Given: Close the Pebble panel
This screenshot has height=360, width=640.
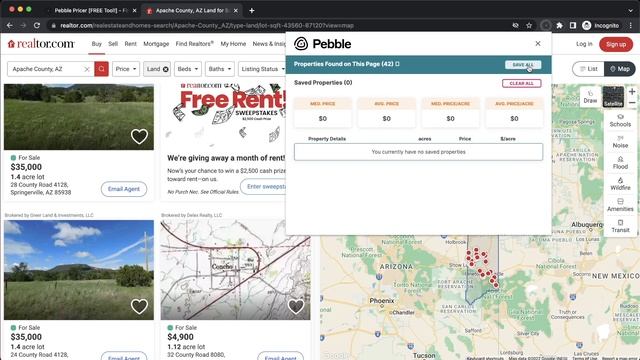Looking at the screenshot, I should [538, 43].
